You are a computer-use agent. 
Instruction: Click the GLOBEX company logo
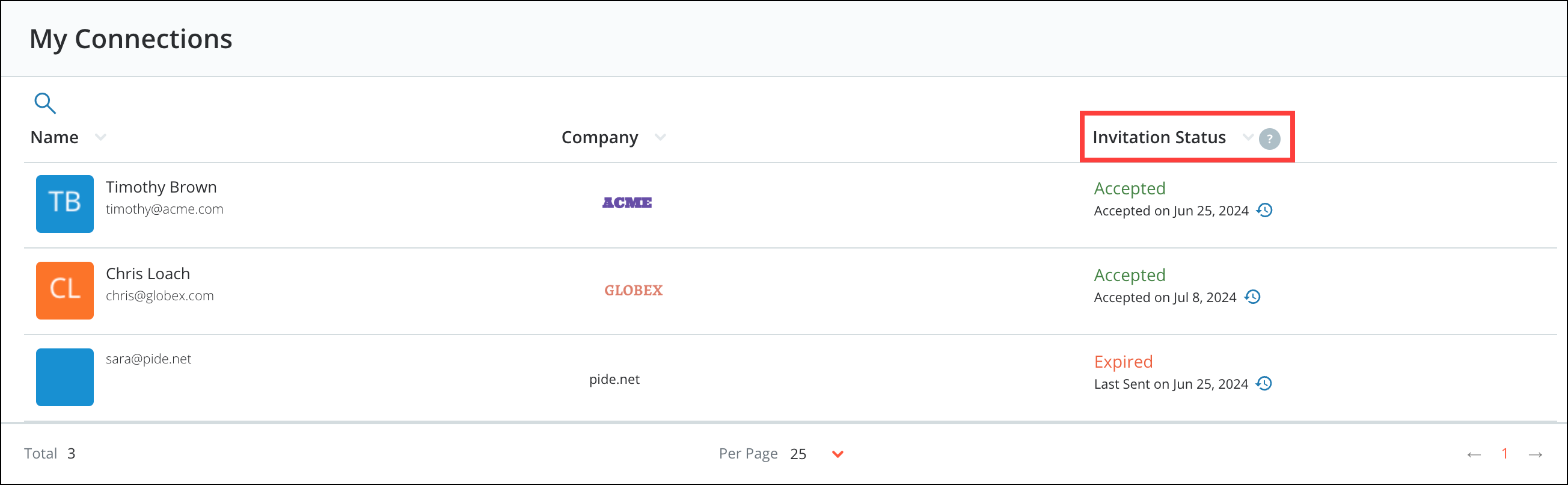pyautogui.click(x=633, y=290)
